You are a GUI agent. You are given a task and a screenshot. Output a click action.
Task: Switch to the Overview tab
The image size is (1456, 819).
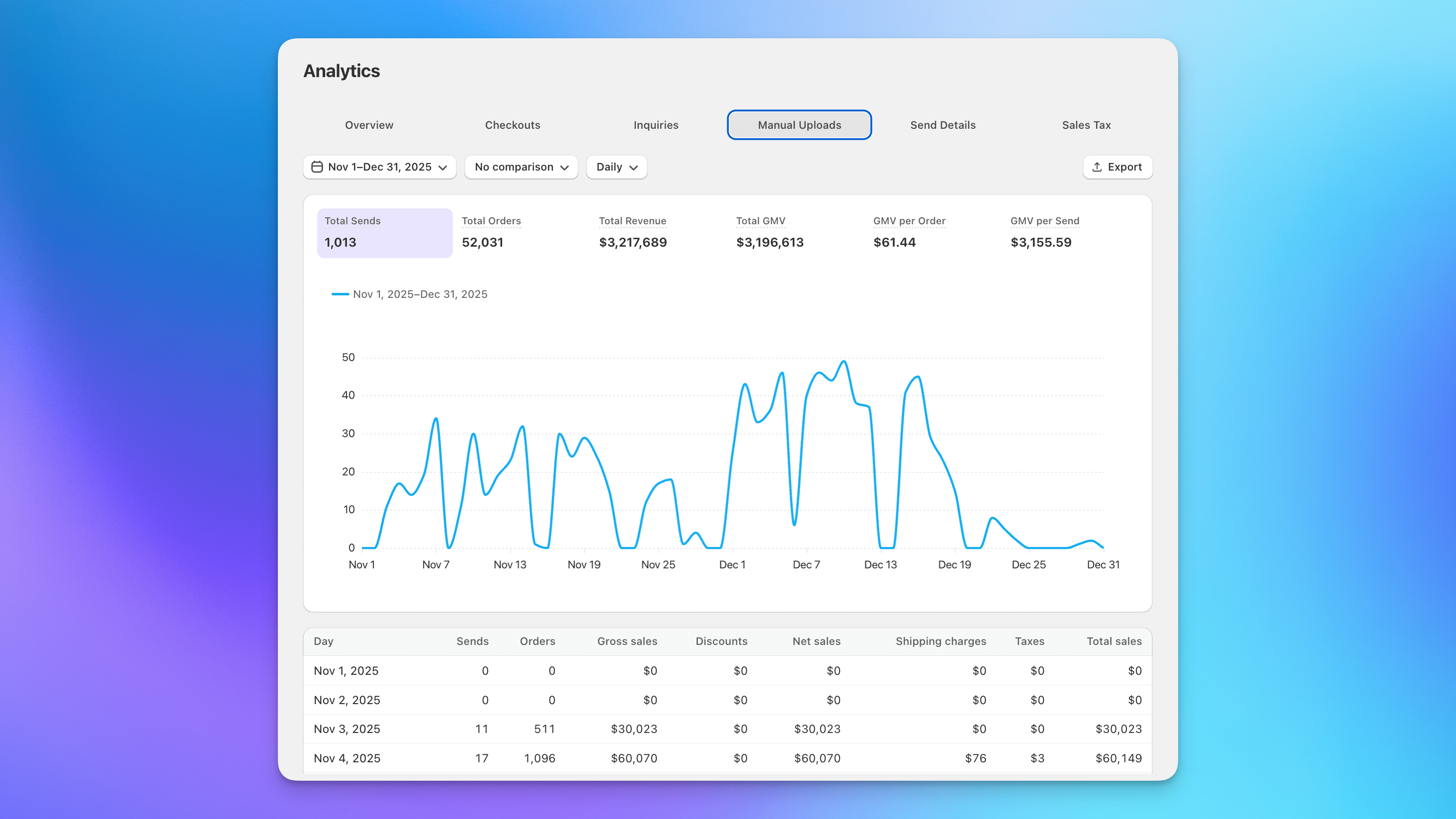(x=368, y=125)
